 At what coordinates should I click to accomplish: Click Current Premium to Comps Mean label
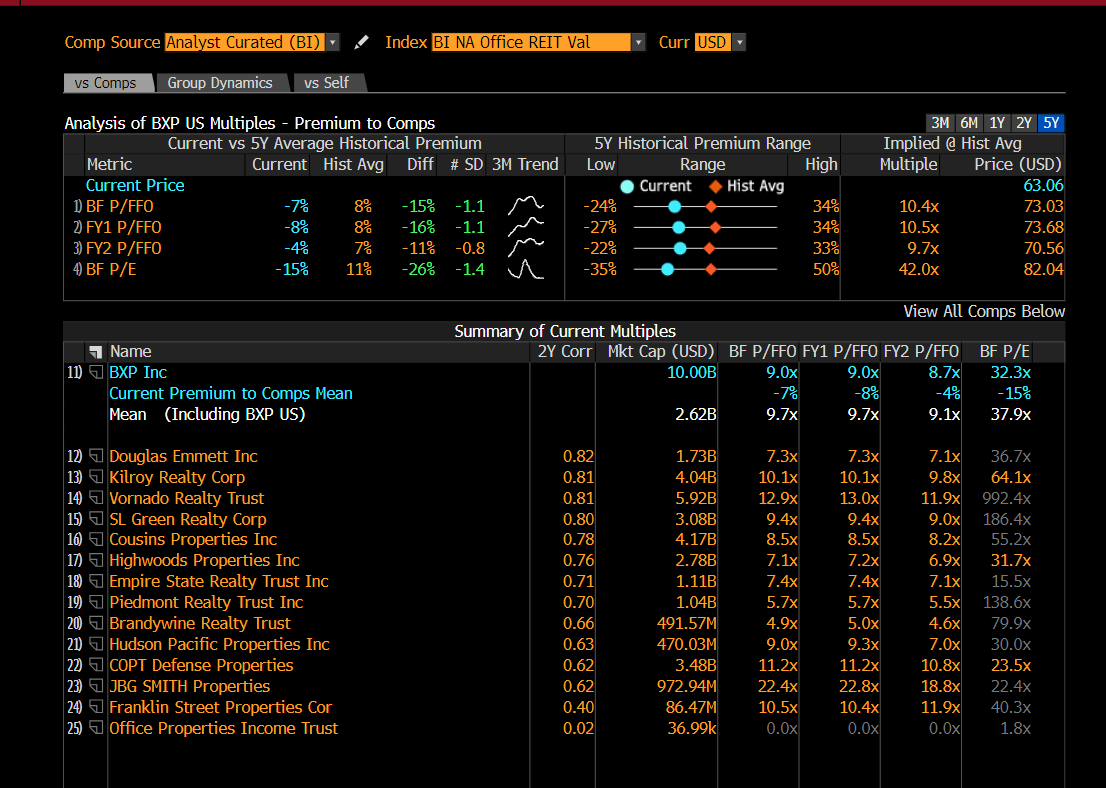[231, 394]
